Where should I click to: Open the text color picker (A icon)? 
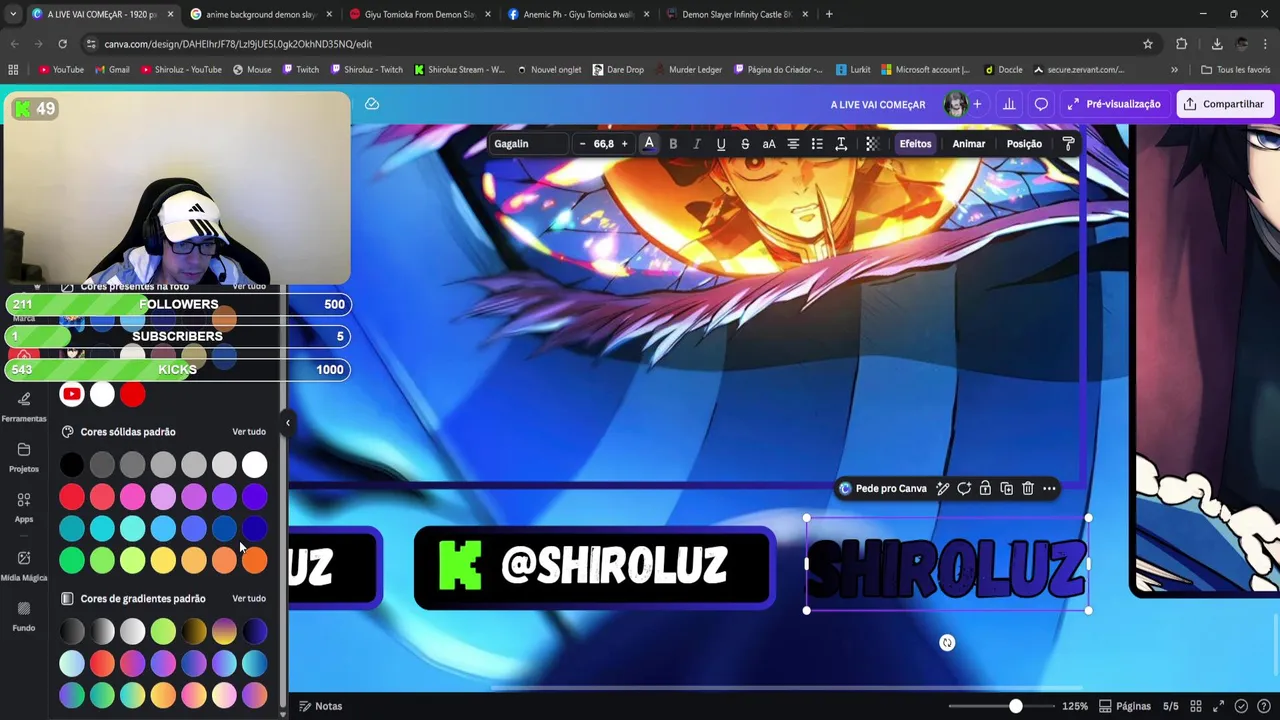click(649, 144)
